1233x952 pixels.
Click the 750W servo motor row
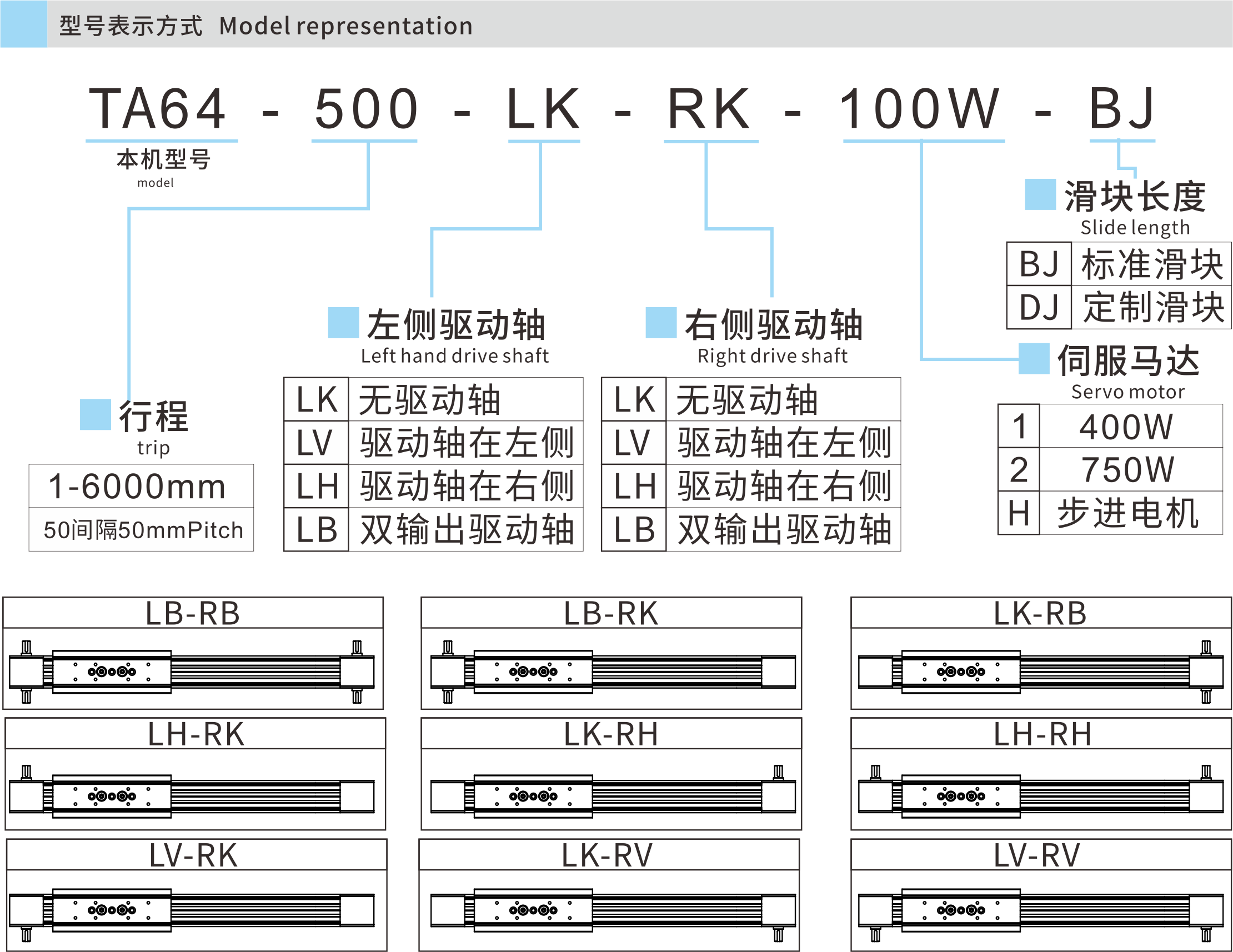pyautogui.click(x=1109, y=470)
